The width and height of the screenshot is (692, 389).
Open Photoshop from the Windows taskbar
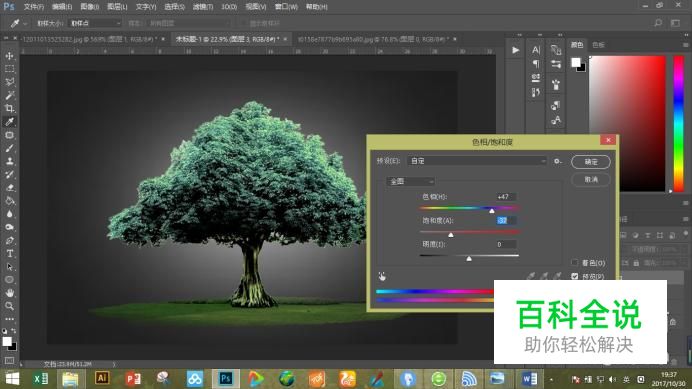pos(226,379)
